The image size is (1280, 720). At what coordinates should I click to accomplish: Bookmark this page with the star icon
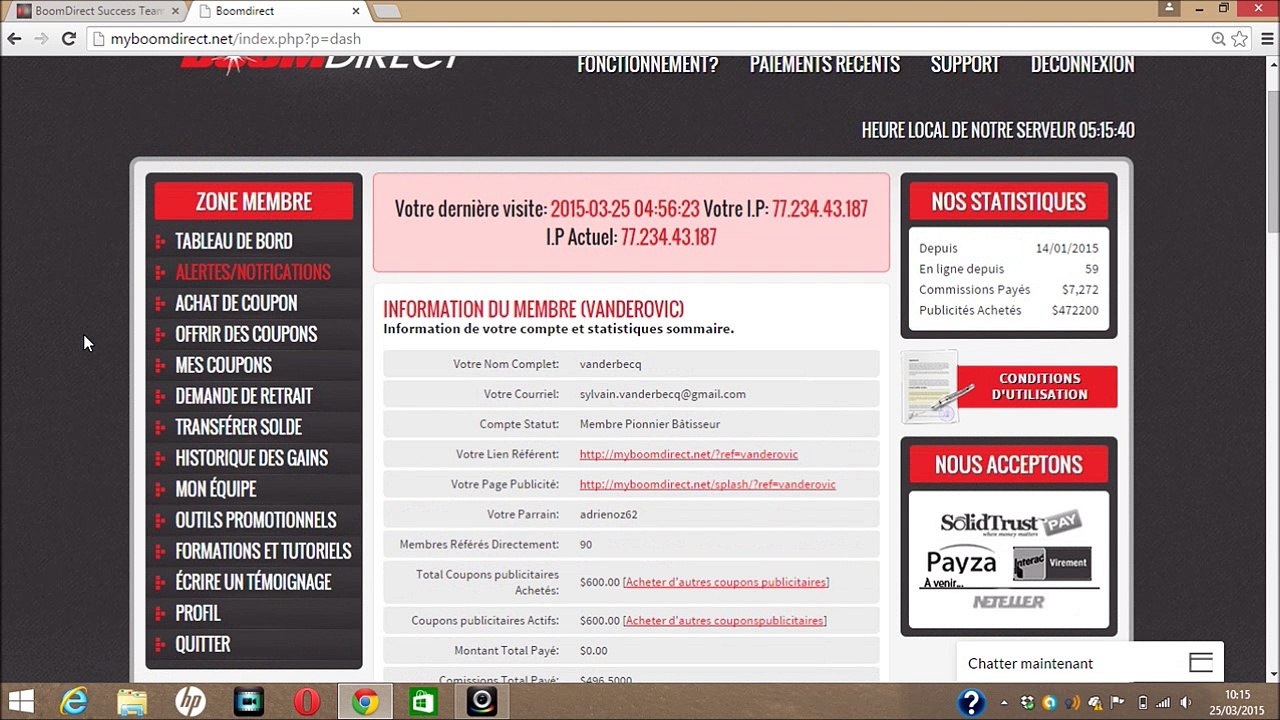tap(1240, 39)
